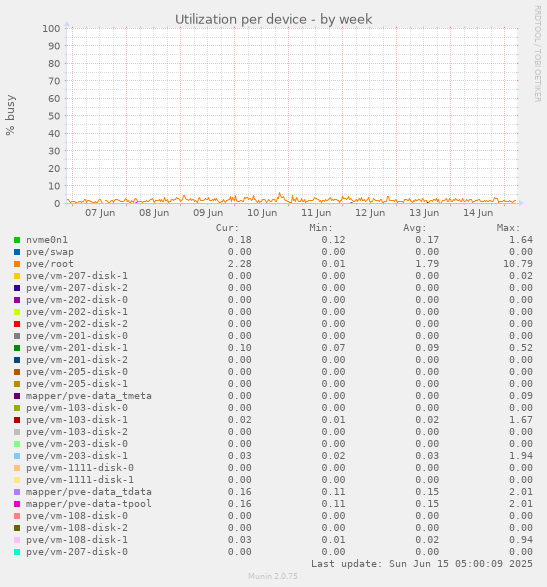Click pve/vm-201-disk-1 max value 0.52
This screenshot has height=587, width=547.
click(x=521, y=347)
